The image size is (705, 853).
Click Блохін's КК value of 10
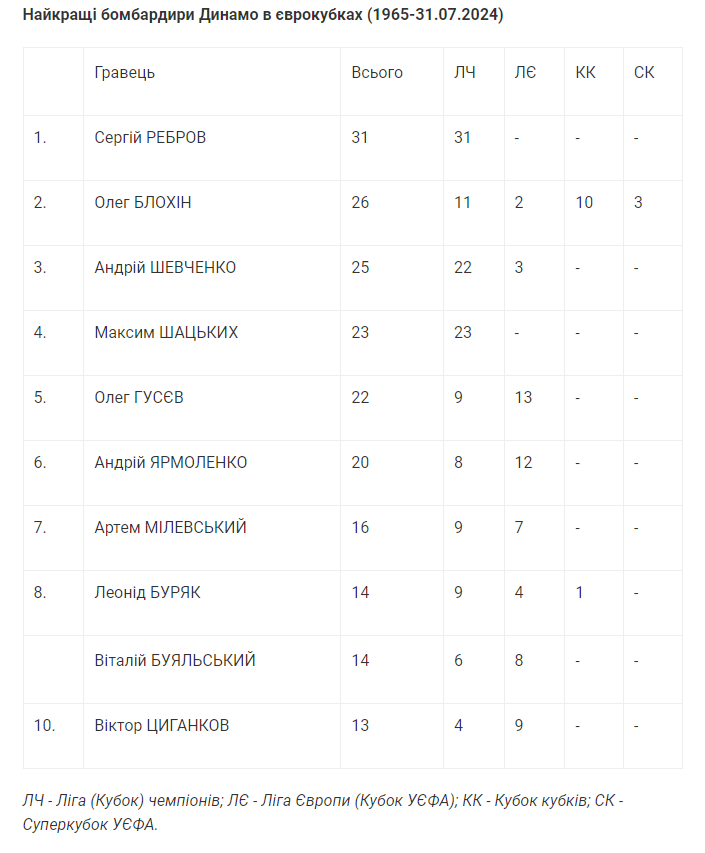coord(584,203)
